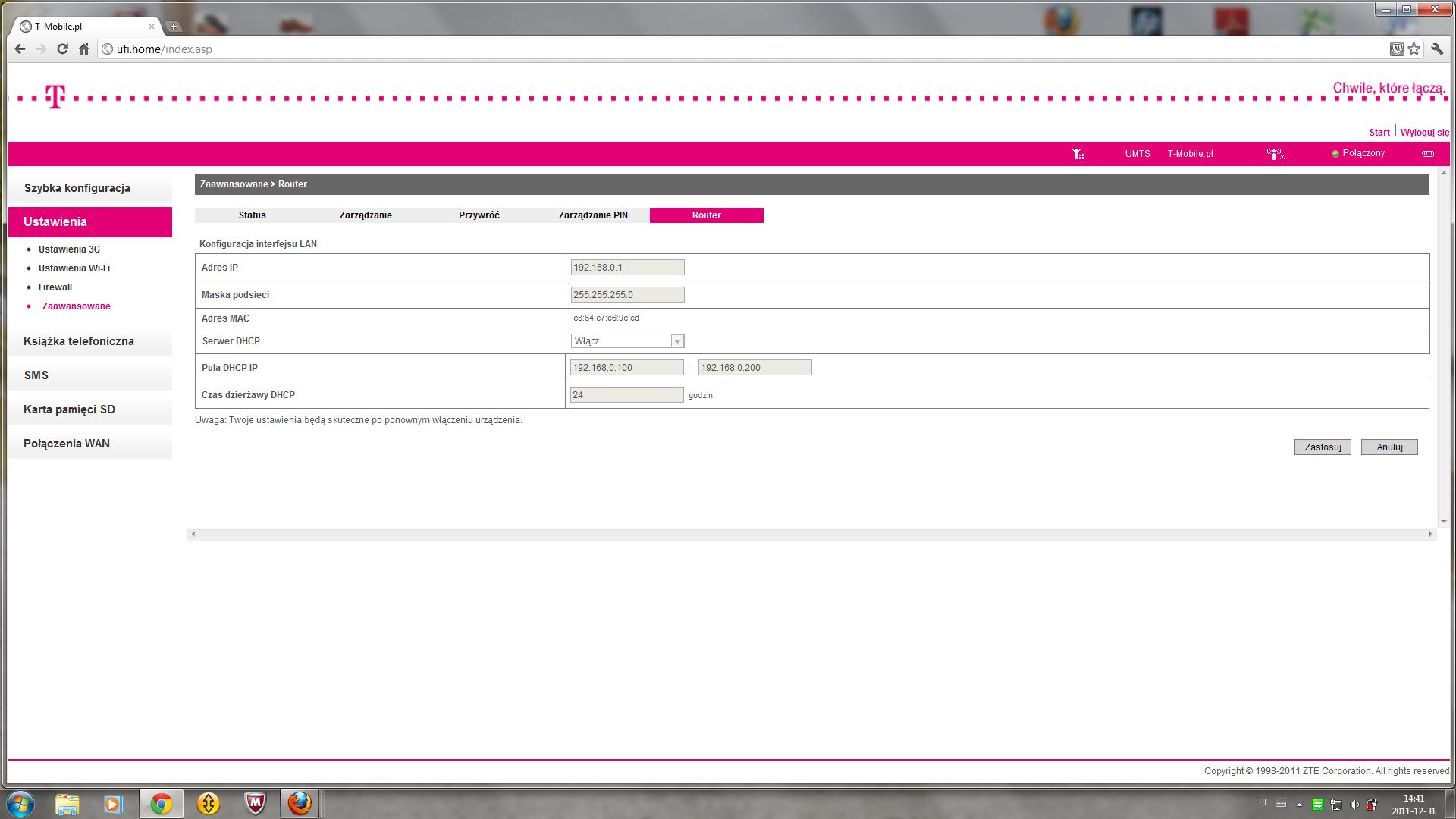This screenshot has width=1456, height=819.
Task: Click the Start link
Action: pyautogui.click(x=1379, y=133)
